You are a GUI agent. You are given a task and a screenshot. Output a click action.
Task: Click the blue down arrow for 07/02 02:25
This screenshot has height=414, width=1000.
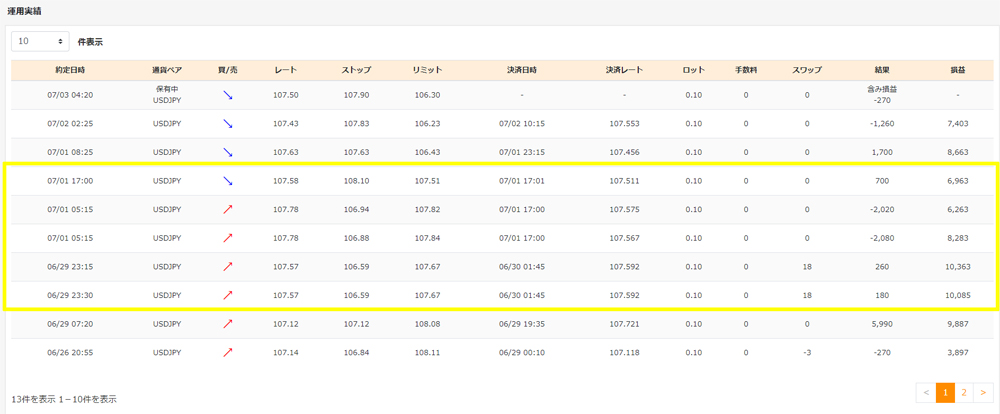coord(228,123)
